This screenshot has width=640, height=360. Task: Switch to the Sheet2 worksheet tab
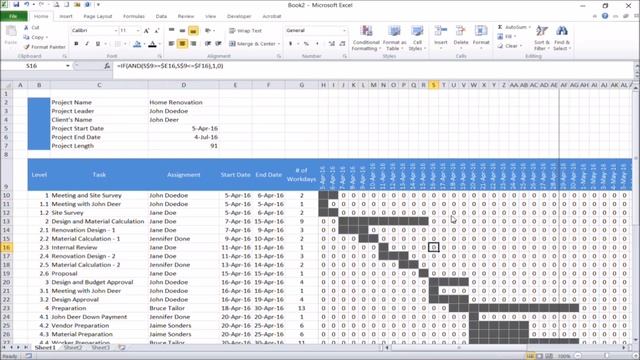click(x=73, y=348)
